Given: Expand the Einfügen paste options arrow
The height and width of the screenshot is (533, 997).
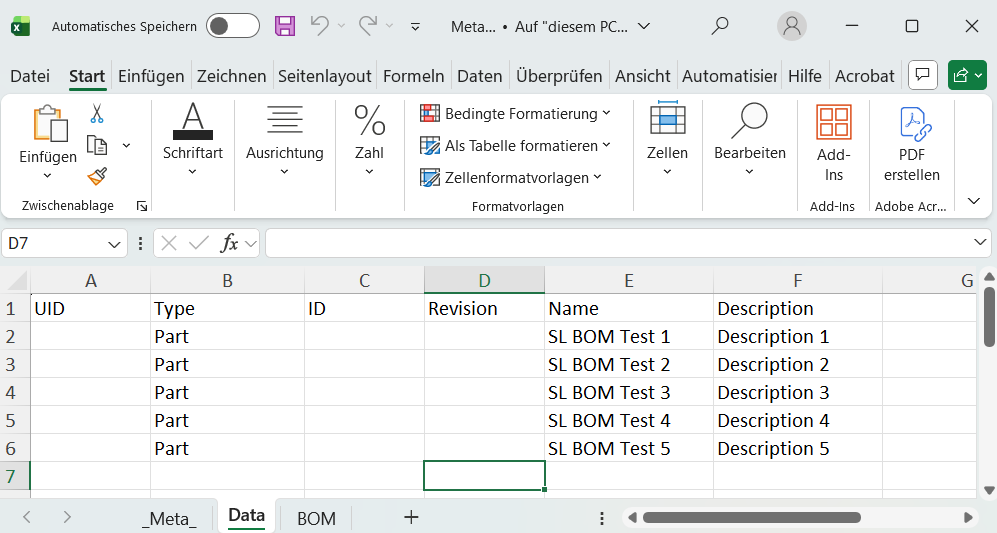Looking at the screenshot, I should coord(48,176).
